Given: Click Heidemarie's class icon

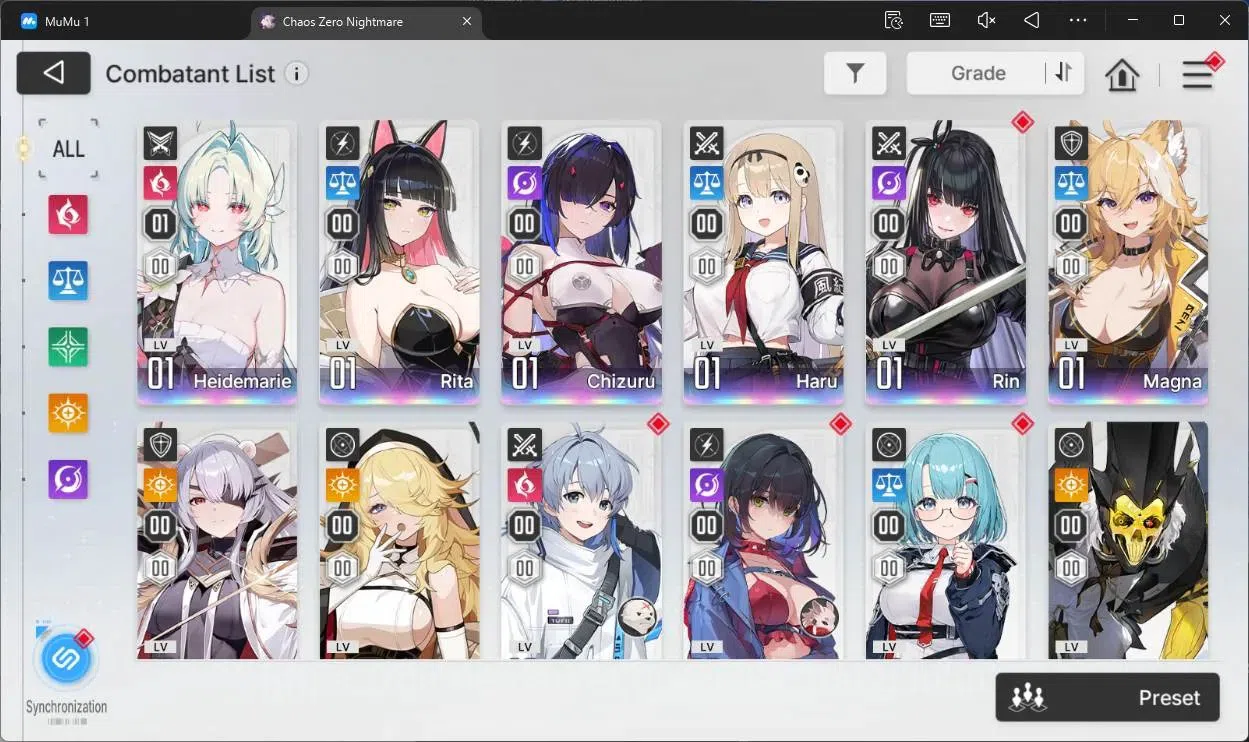Looking at the screenshot, I should click(160, 143).
